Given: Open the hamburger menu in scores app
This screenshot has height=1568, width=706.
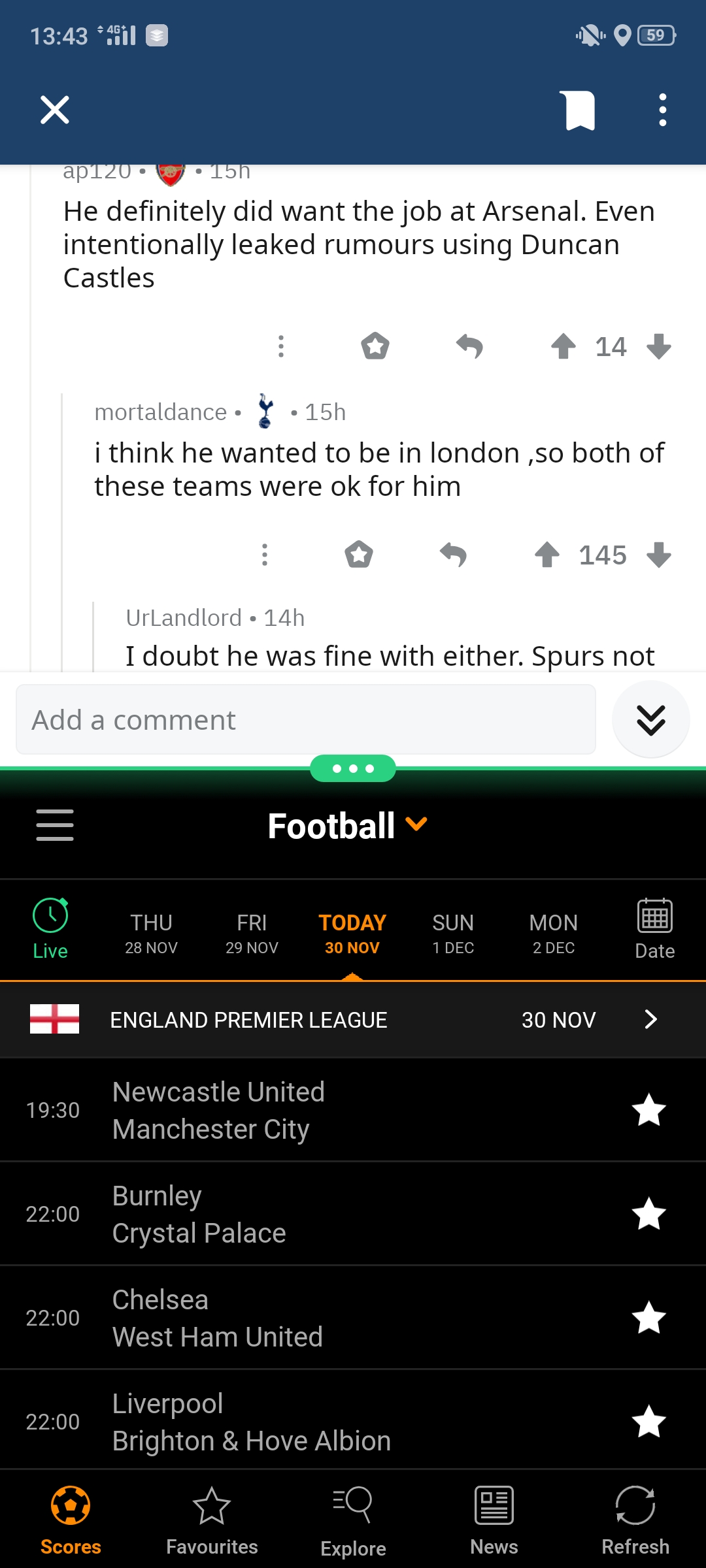Looking at the screenshot, I should pos(55,825).
